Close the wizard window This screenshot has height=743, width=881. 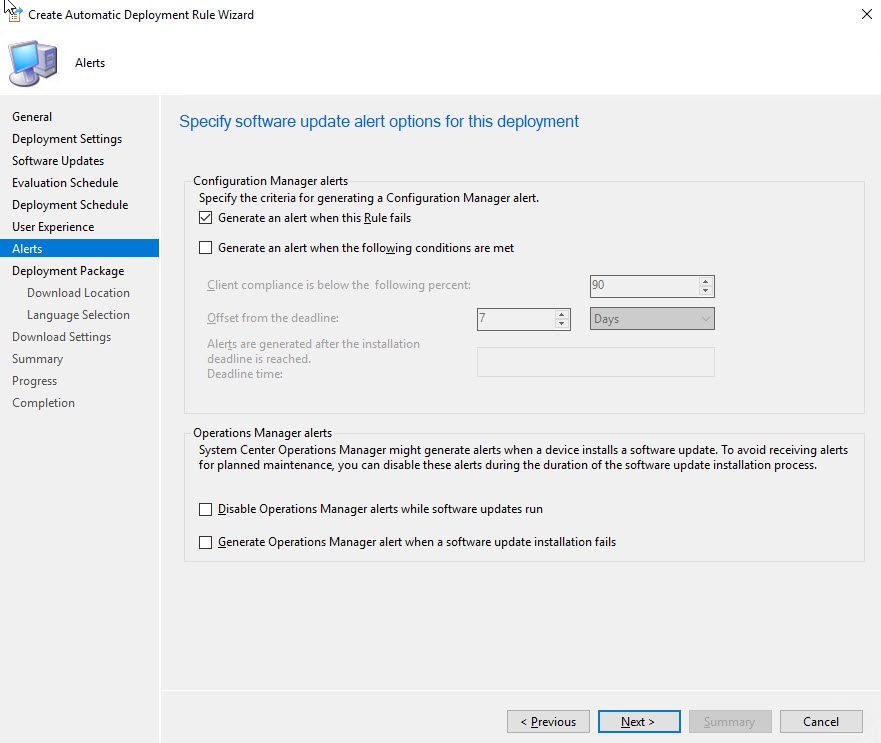[864, 14]
